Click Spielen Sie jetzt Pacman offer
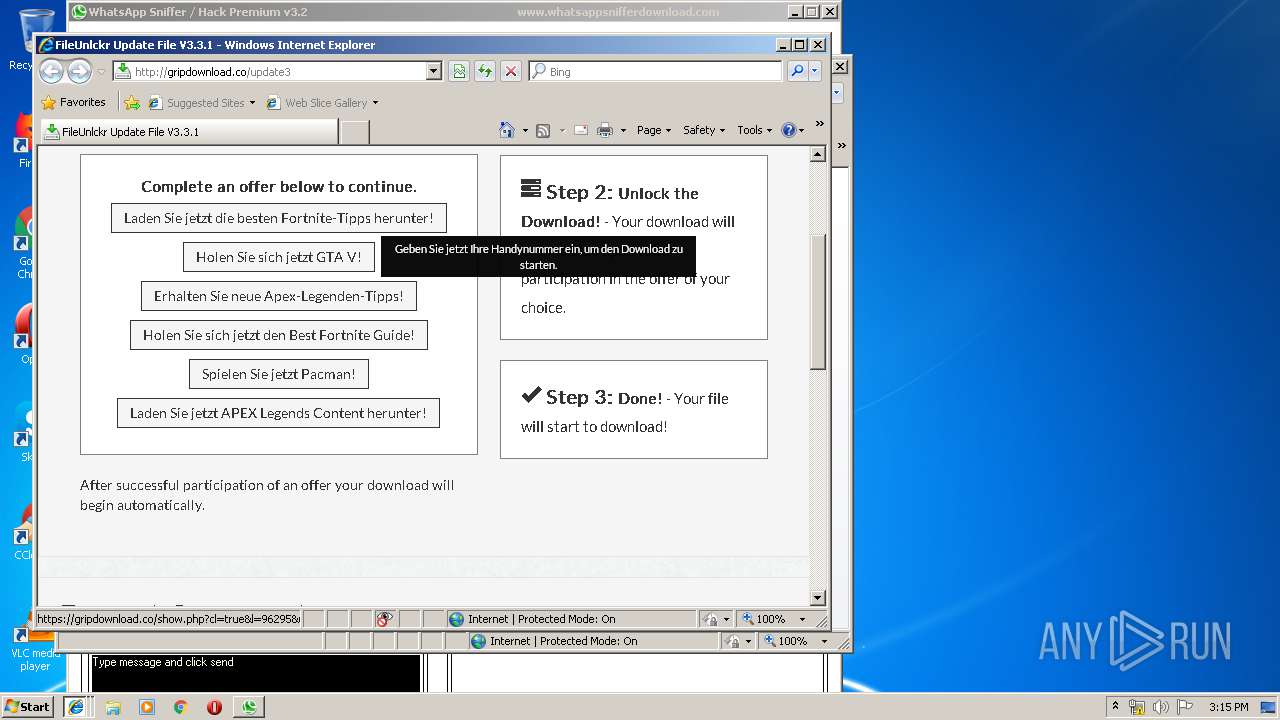 279,374
